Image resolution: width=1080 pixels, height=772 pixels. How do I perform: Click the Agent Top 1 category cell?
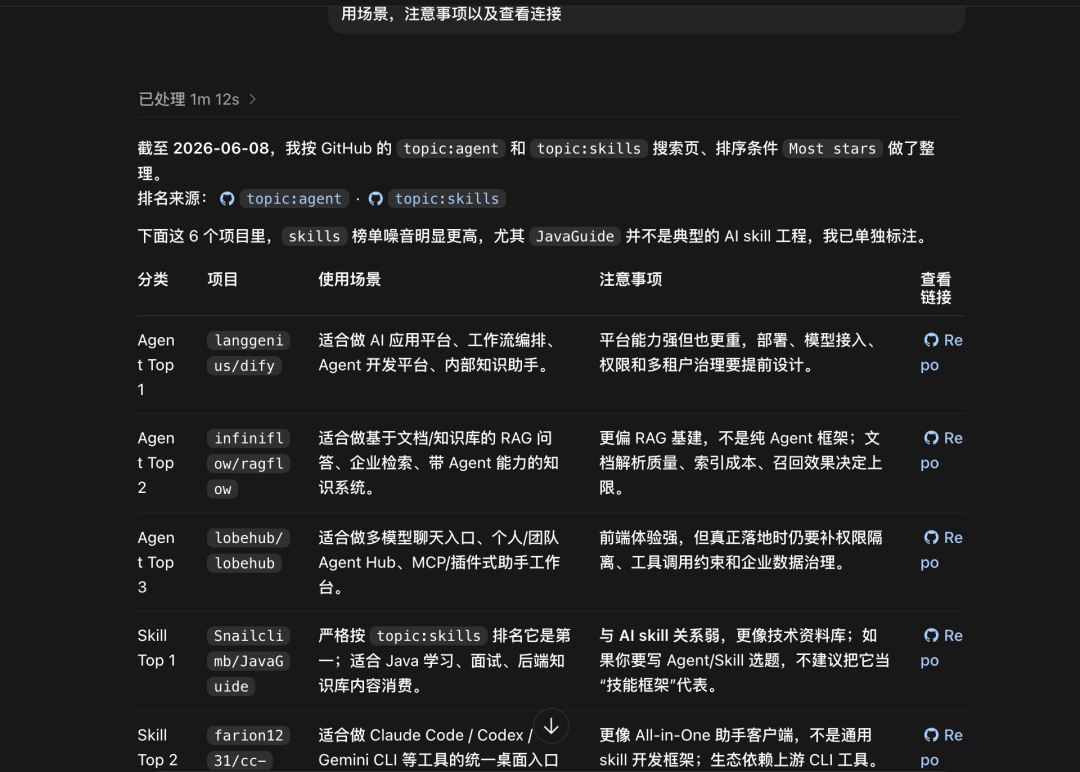[x=156, y=365]
